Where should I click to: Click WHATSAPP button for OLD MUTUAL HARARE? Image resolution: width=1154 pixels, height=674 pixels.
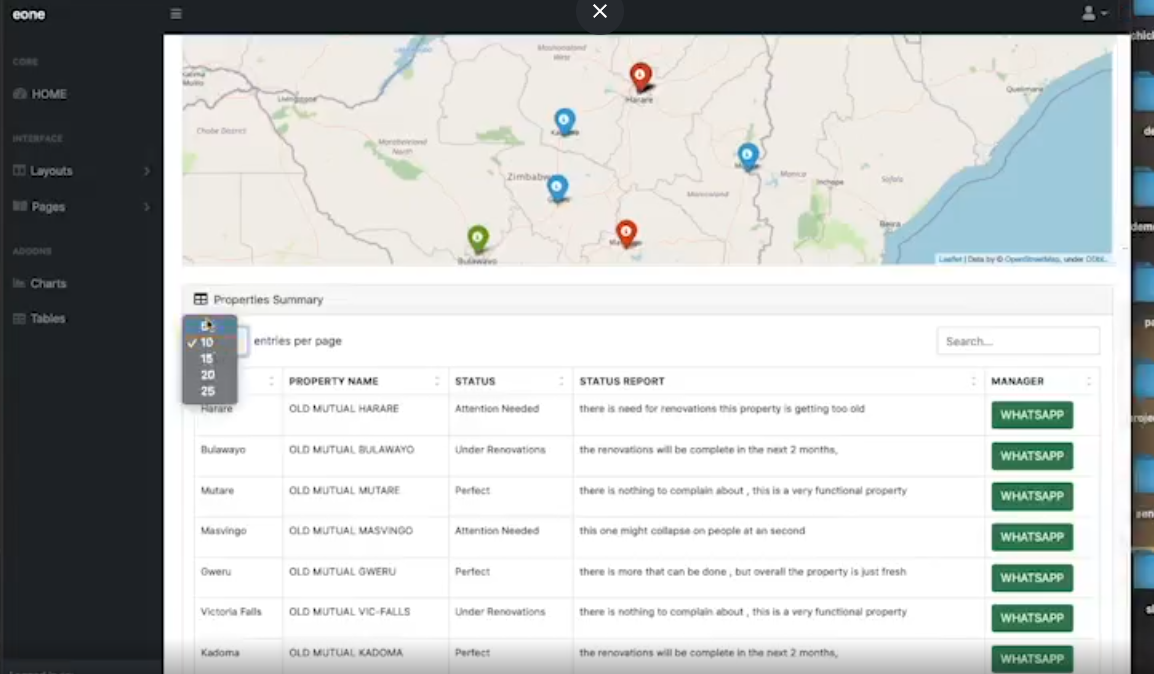1032,415
